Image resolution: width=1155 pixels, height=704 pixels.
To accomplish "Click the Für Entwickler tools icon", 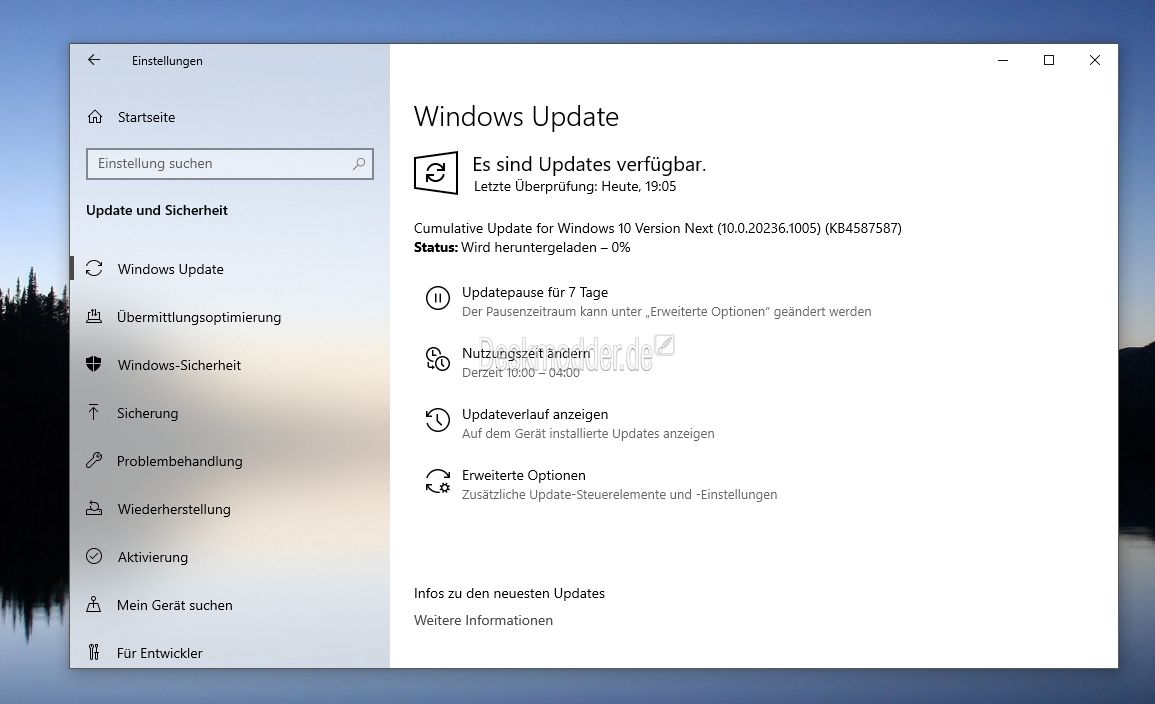I will click(x=94, y=652).
